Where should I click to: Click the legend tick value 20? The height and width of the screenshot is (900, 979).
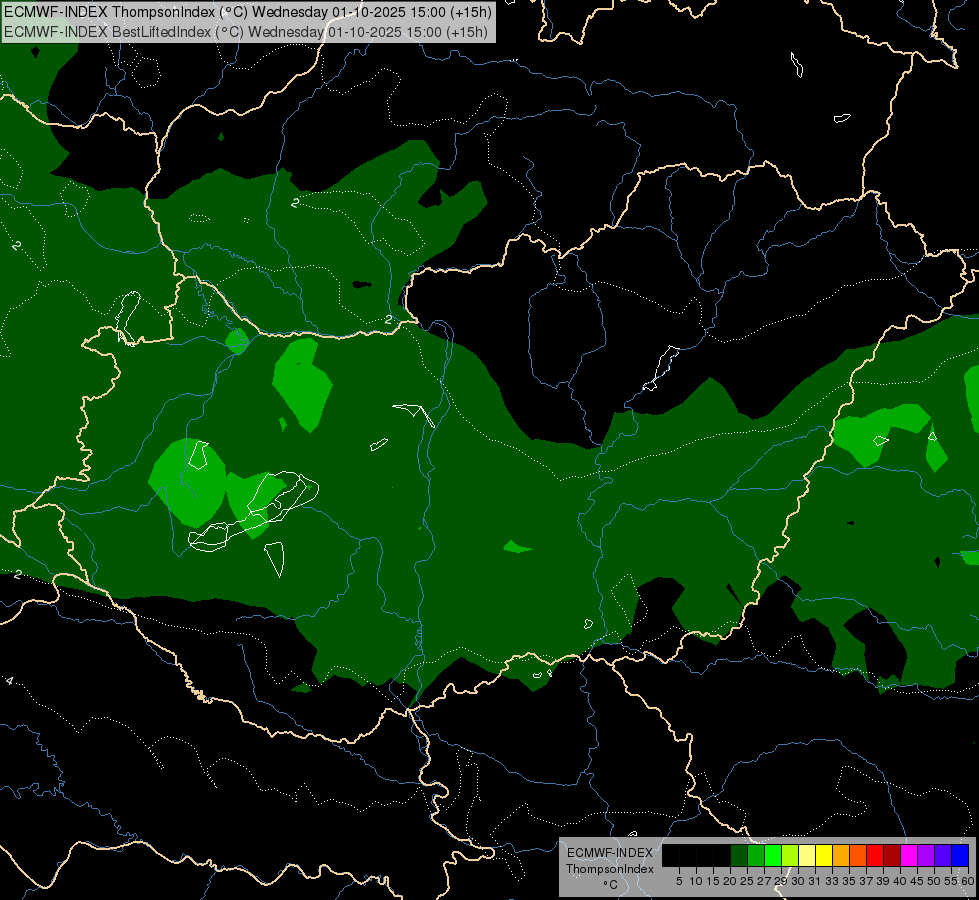(x=729, y=881)
